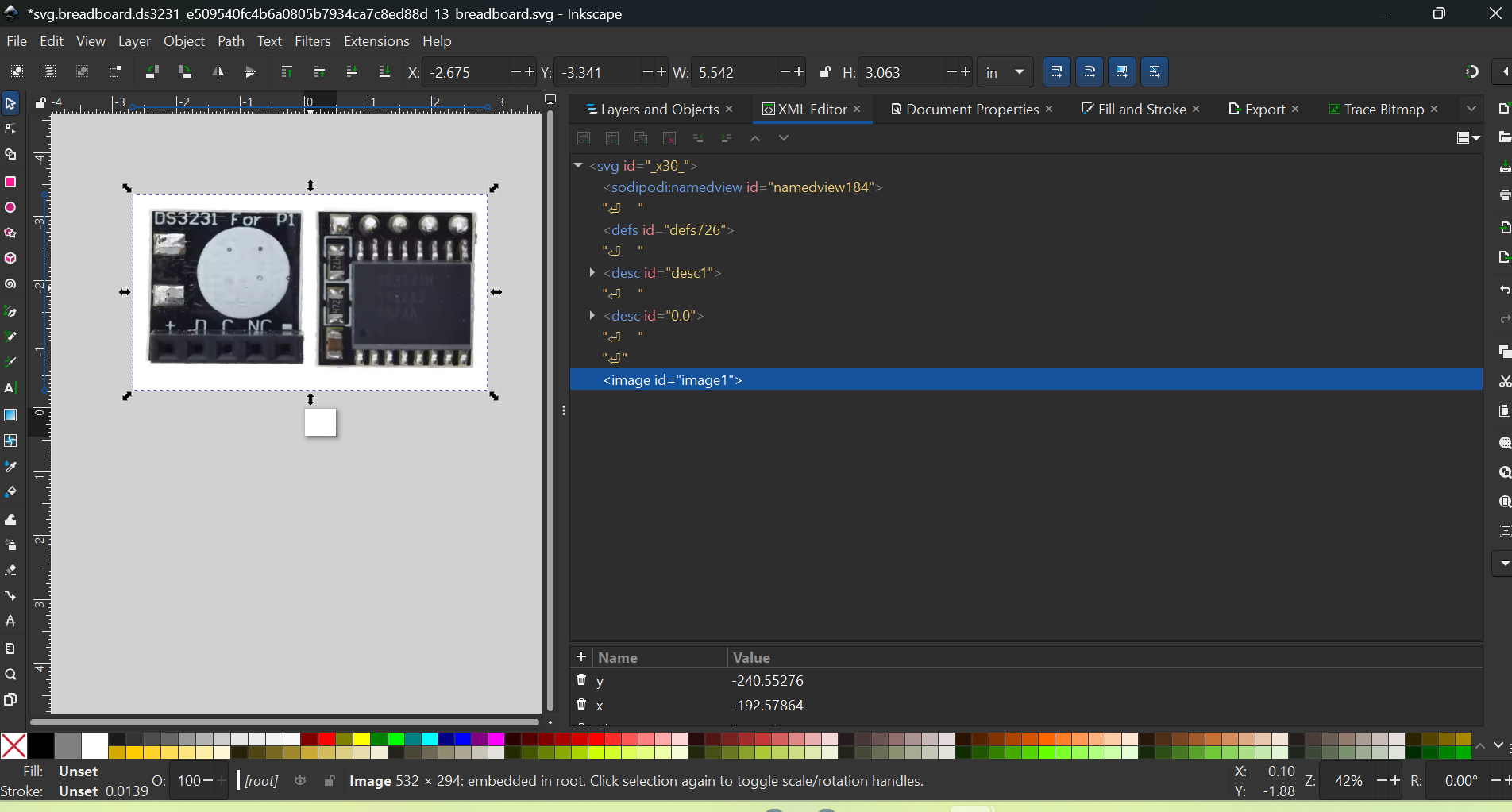Viewport: 1512px width, 812px height.
Task: Flip selection horizontally
Action: [x=218, y=72]
